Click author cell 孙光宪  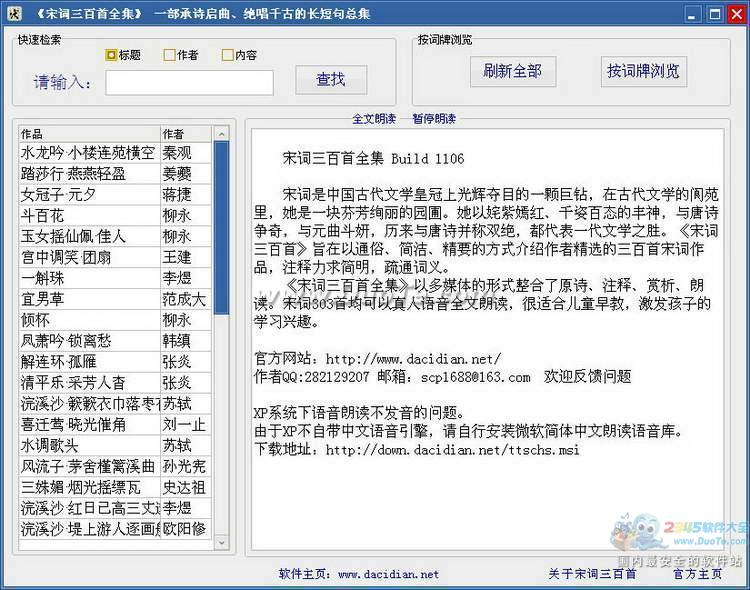pos(186,466)
